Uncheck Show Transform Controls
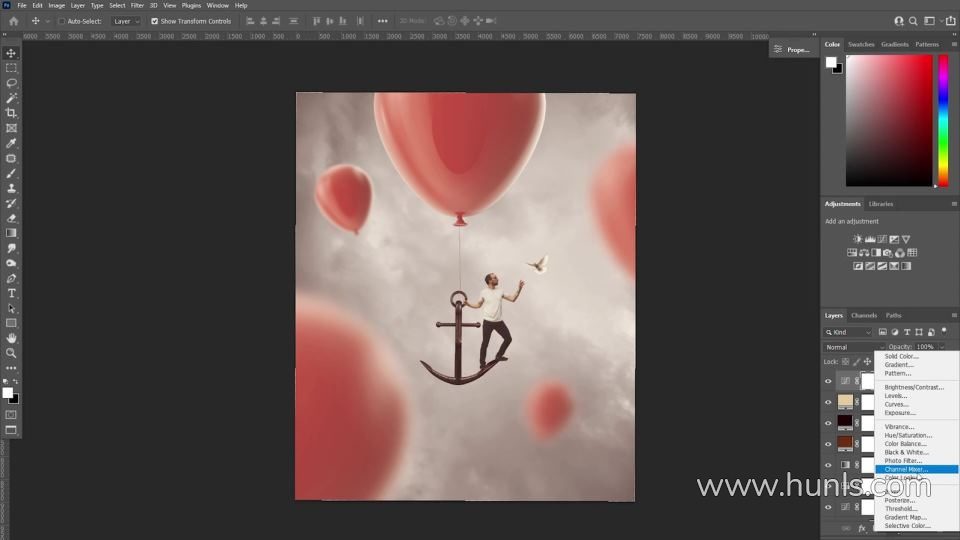960x540 pixels. click(x=154, y=21)
